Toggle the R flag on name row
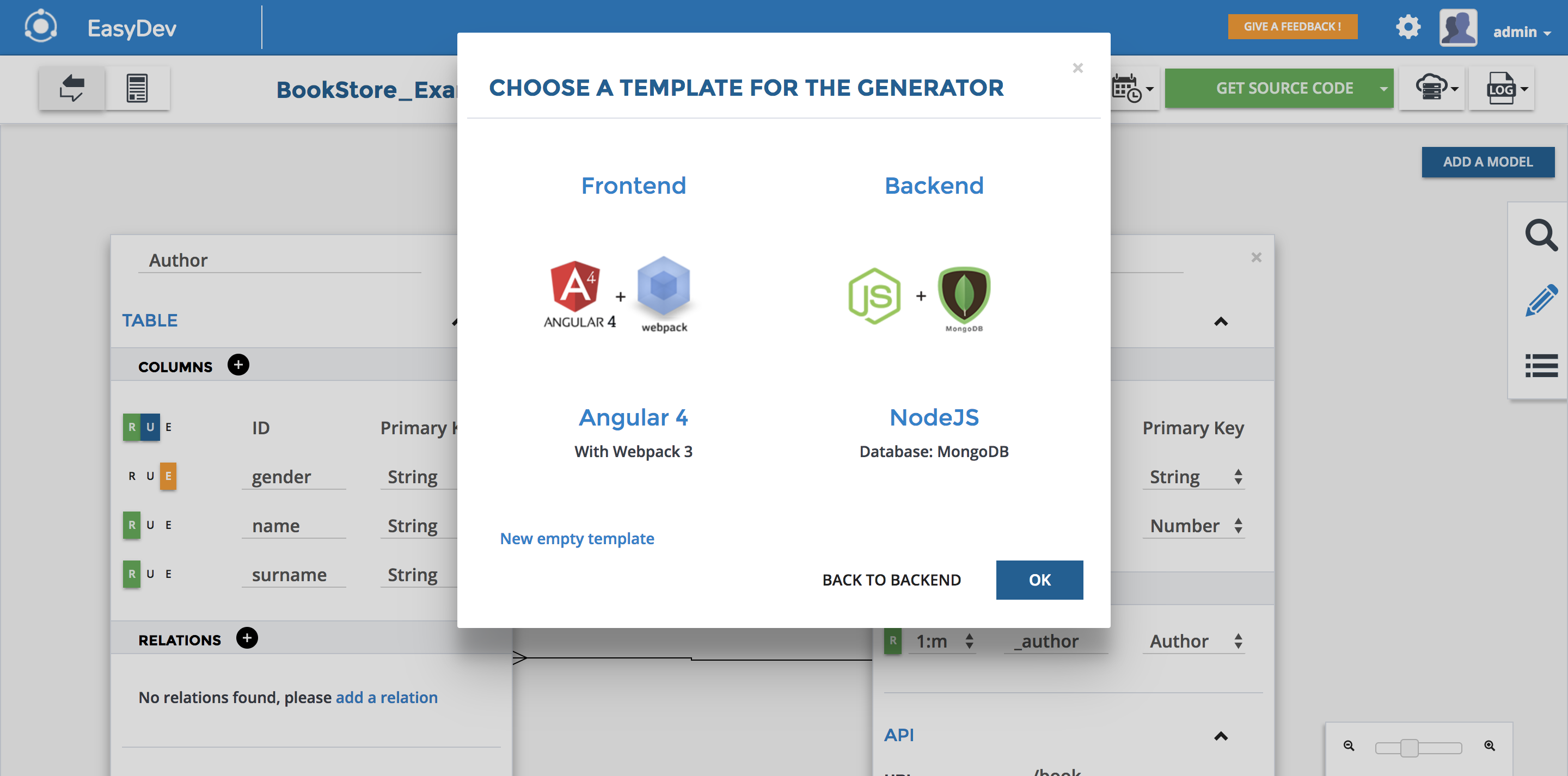This screenshot has height=776, width=1568. 131,525
